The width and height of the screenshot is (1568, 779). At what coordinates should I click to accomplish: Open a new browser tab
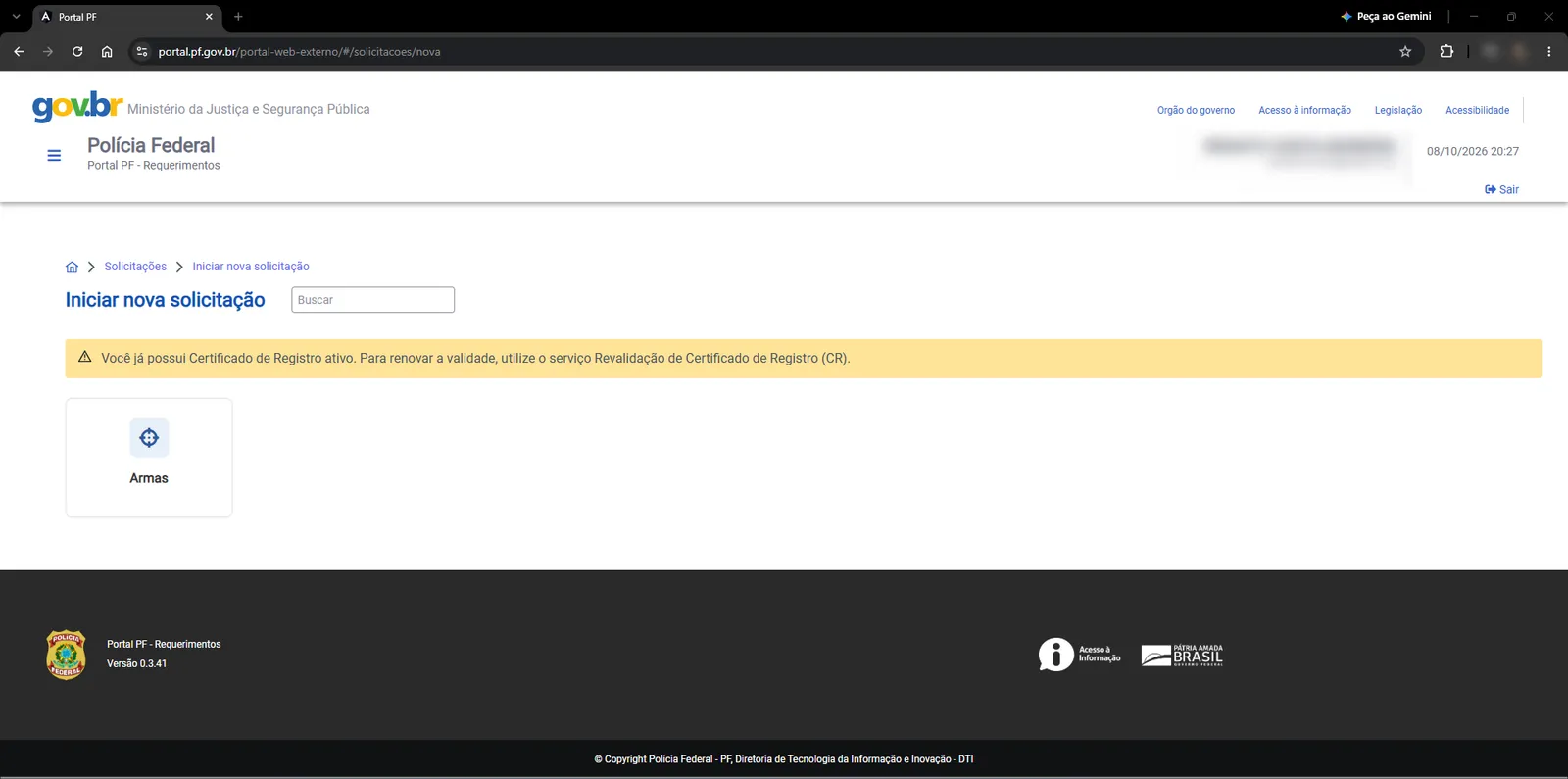[238, 17]
